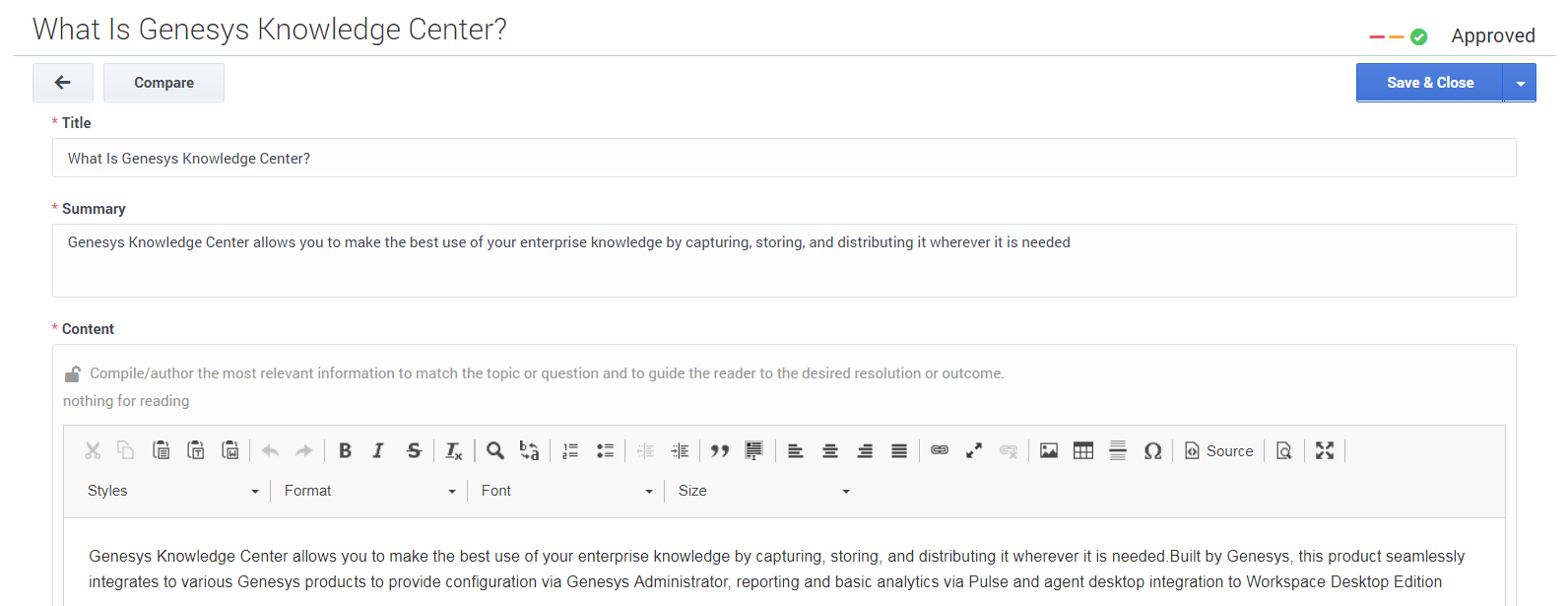Switch to Source view
The height and width of the screenshot is (606, 1568).
(1219, 450)
